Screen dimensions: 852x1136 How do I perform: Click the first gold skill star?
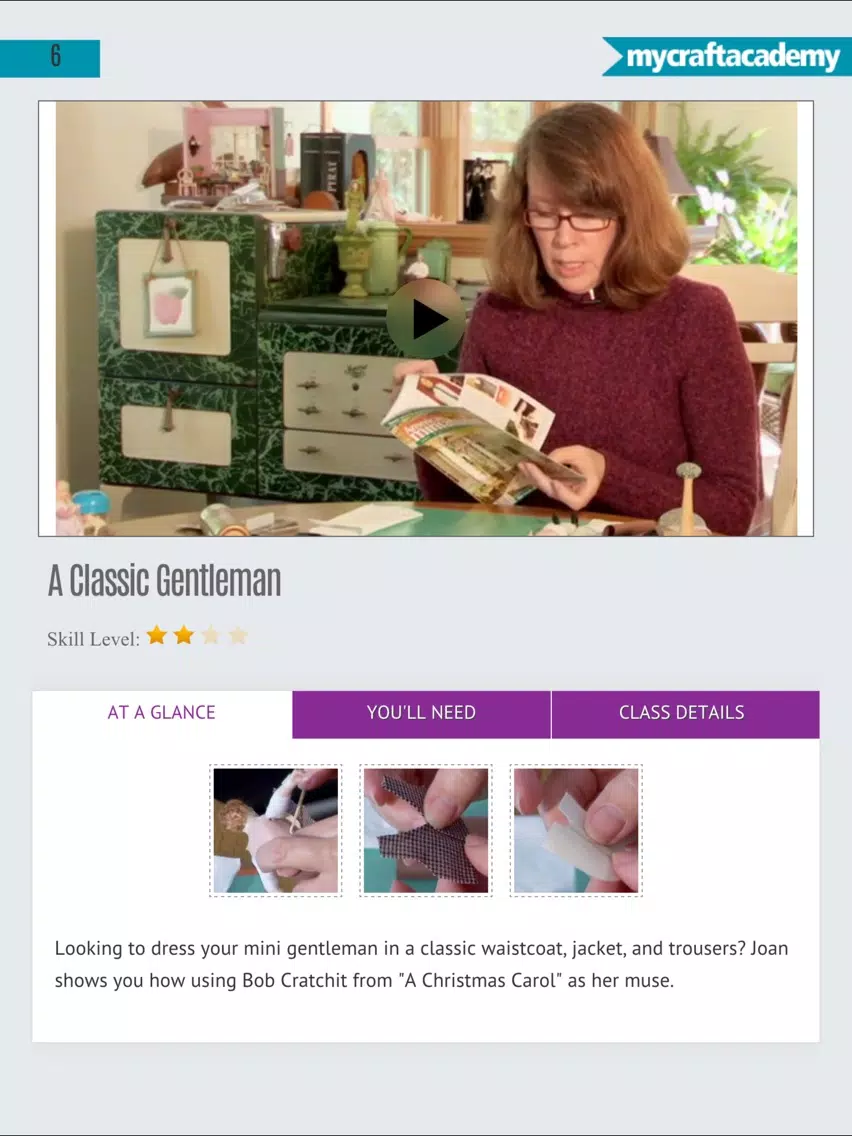click(x=156, y=635)
